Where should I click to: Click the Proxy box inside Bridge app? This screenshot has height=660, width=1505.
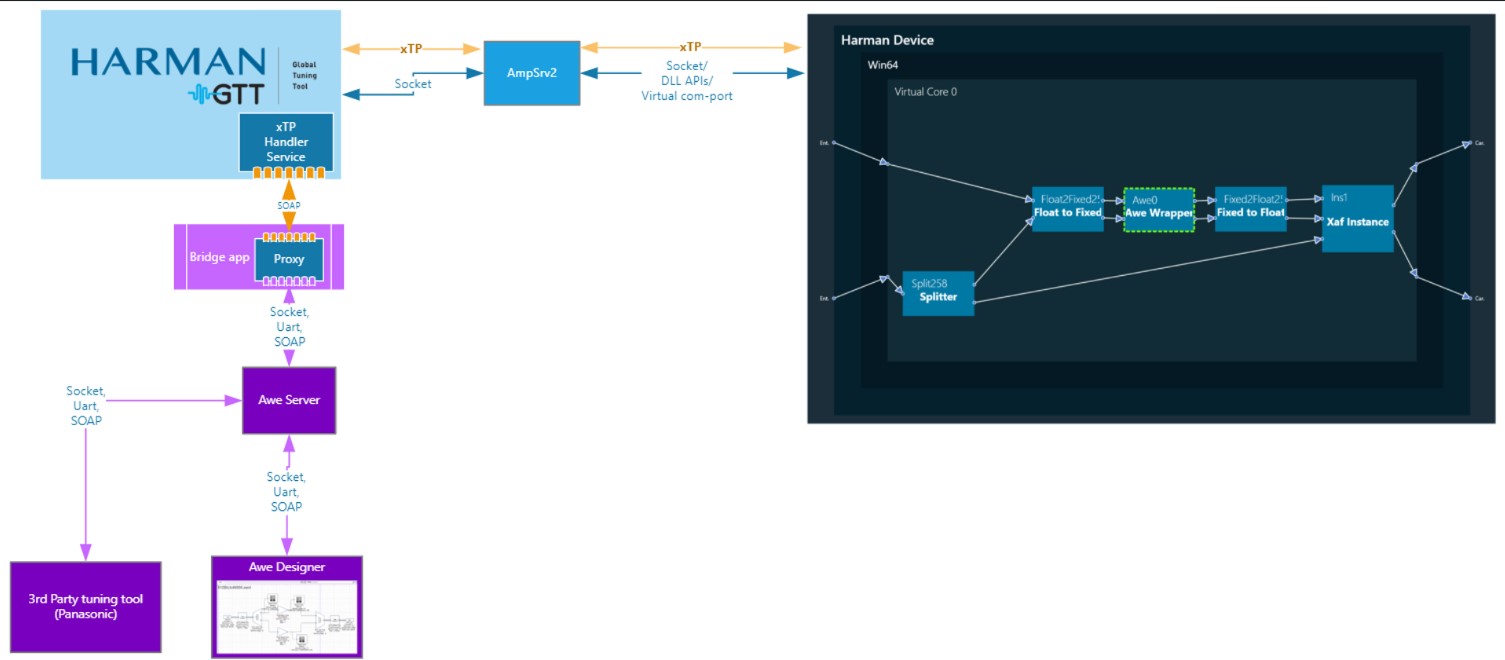point(289,259)
